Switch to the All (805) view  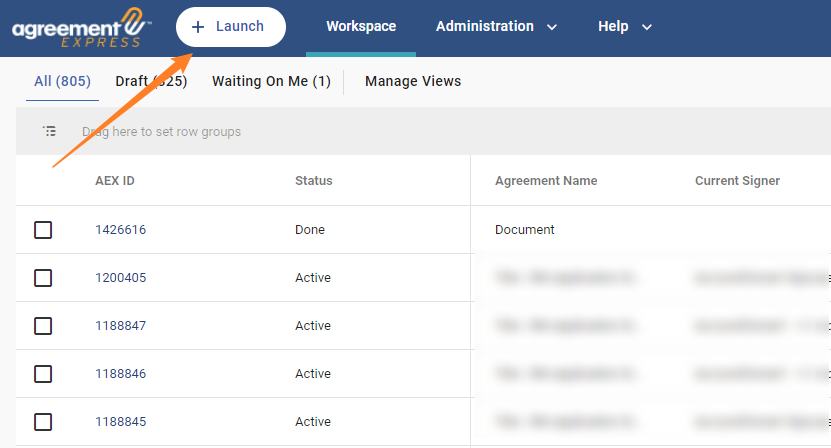coord(63,81)
